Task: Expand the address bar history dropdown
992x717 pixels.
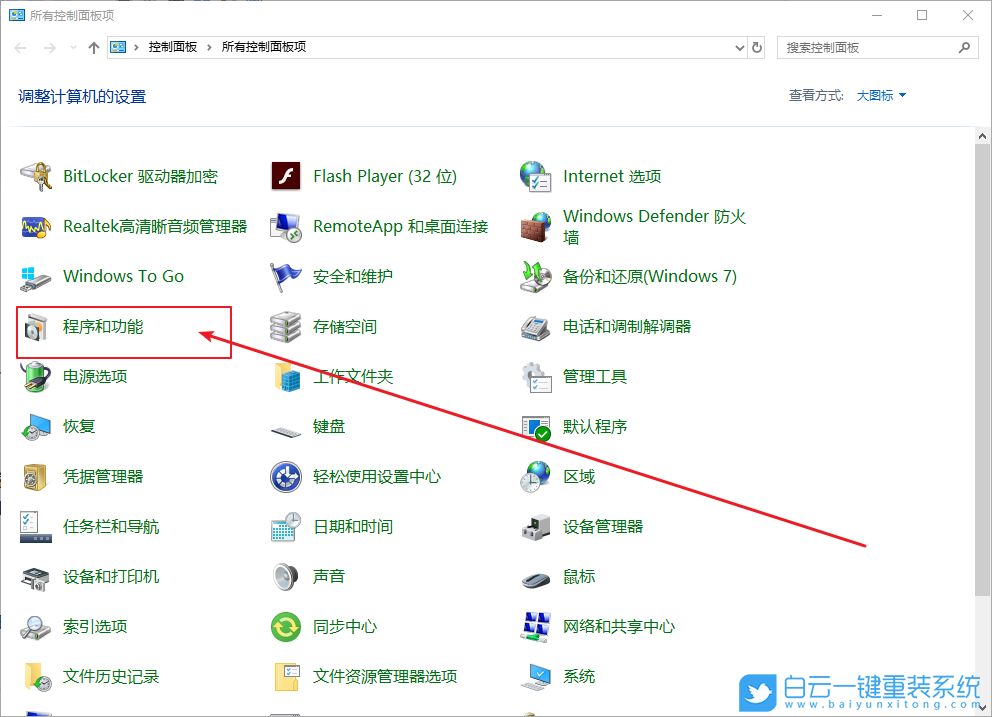Action: [x=738, y=47]
